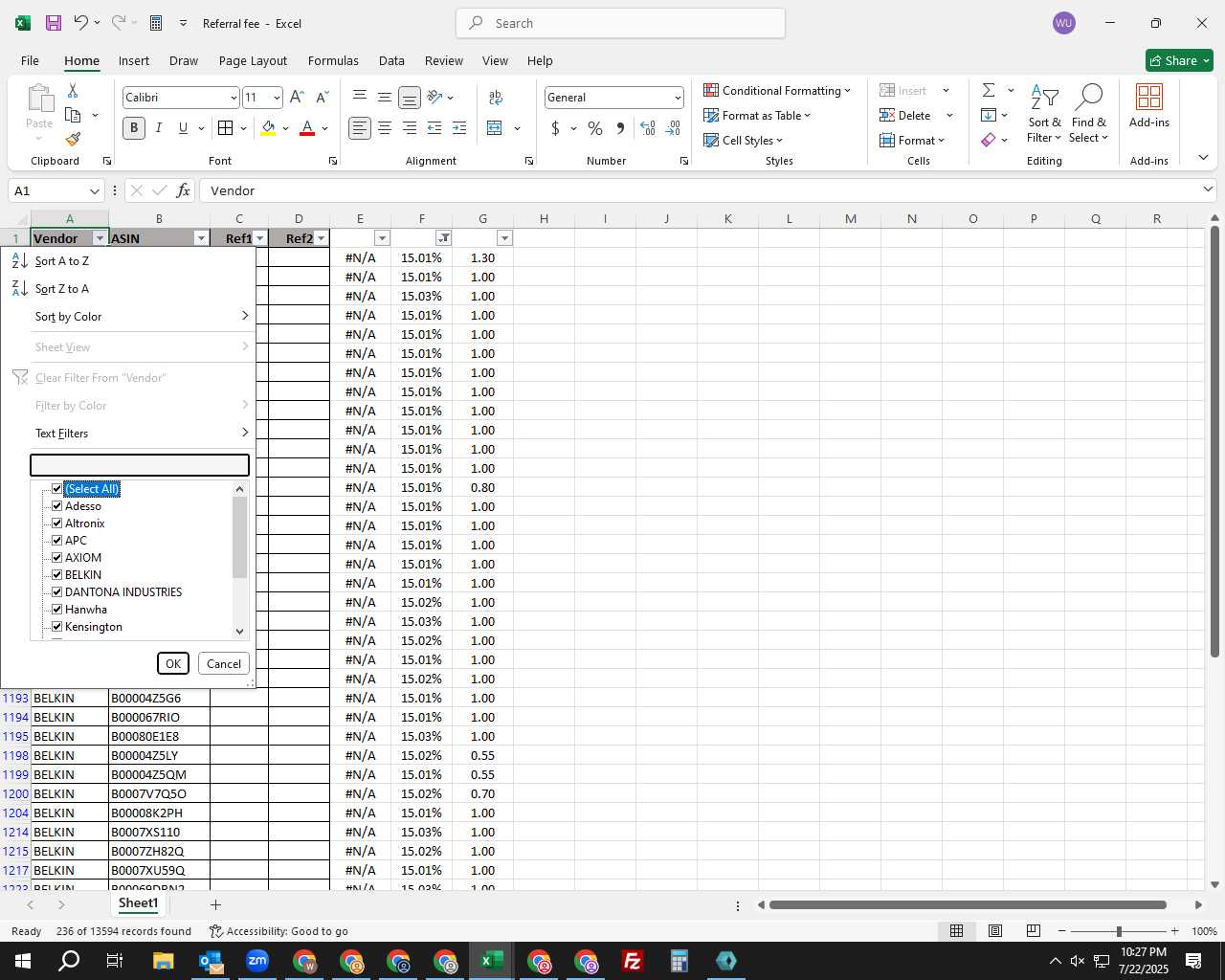Uncheck the Altronix vendor checkbox

[56, 523]
